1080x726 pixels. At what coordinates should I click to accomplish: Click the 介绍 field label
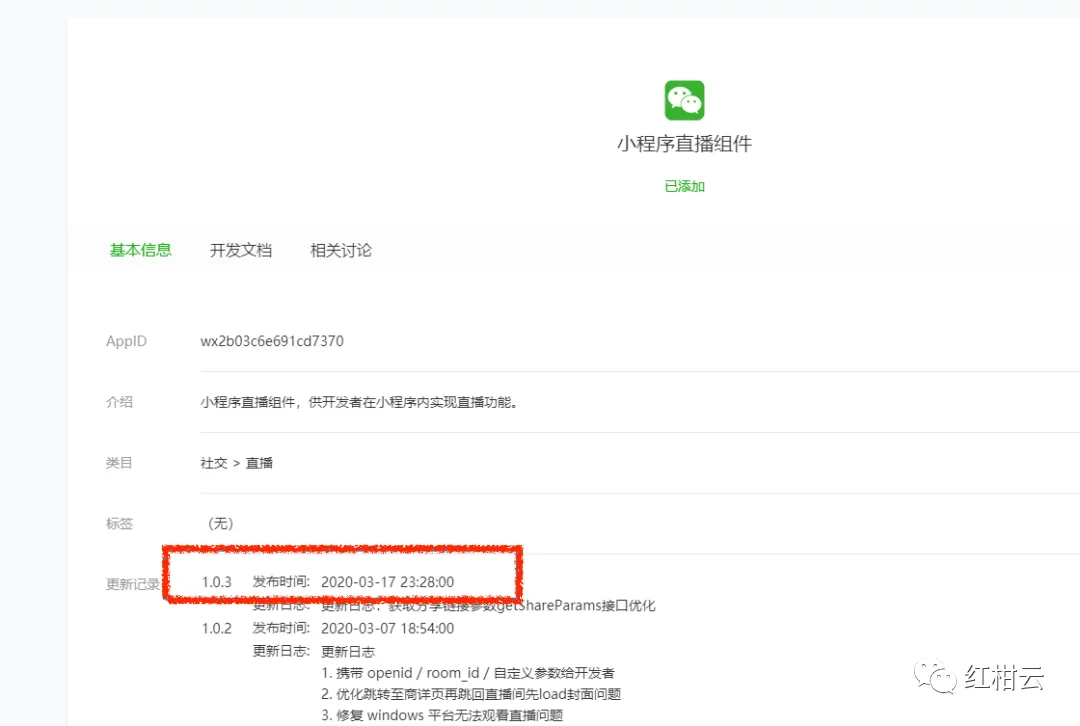pyautogui.click(x=119, y=402)
